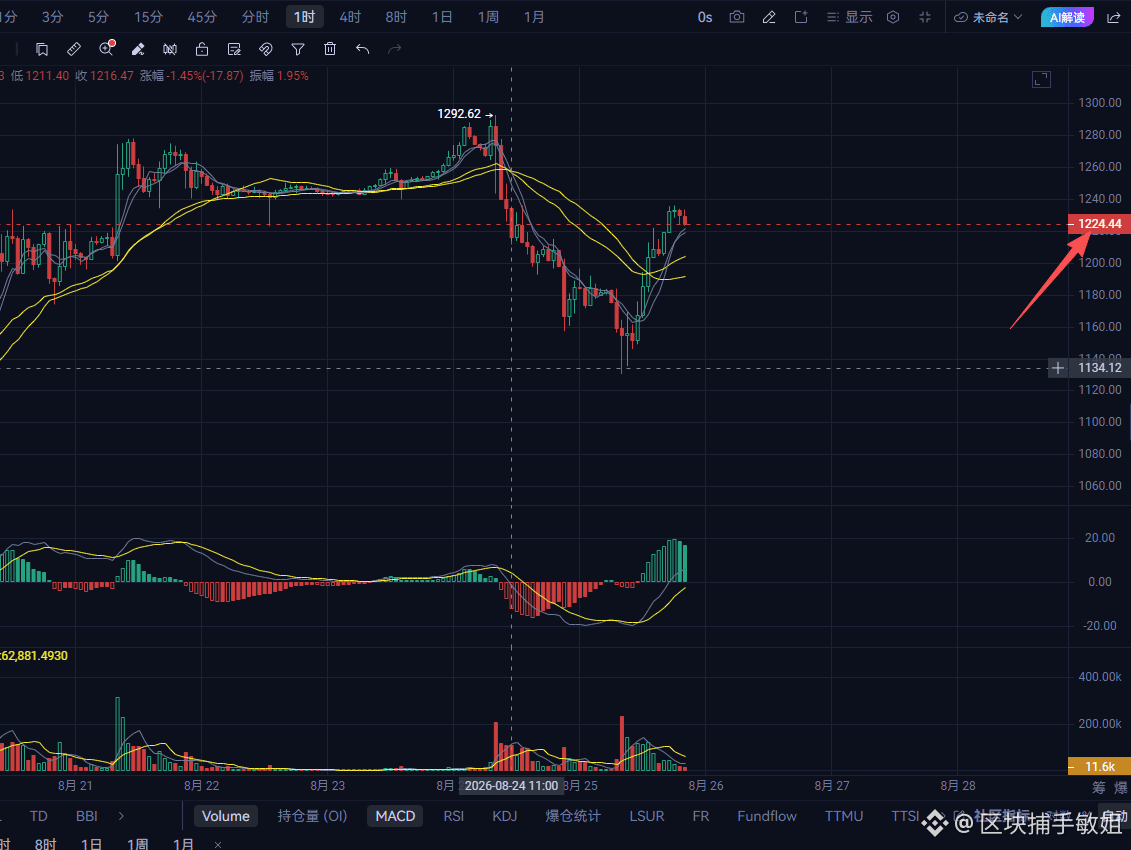Click the 62,881.4930 volume value
This screenshot has height=850, width=1131.
point(34,656)
